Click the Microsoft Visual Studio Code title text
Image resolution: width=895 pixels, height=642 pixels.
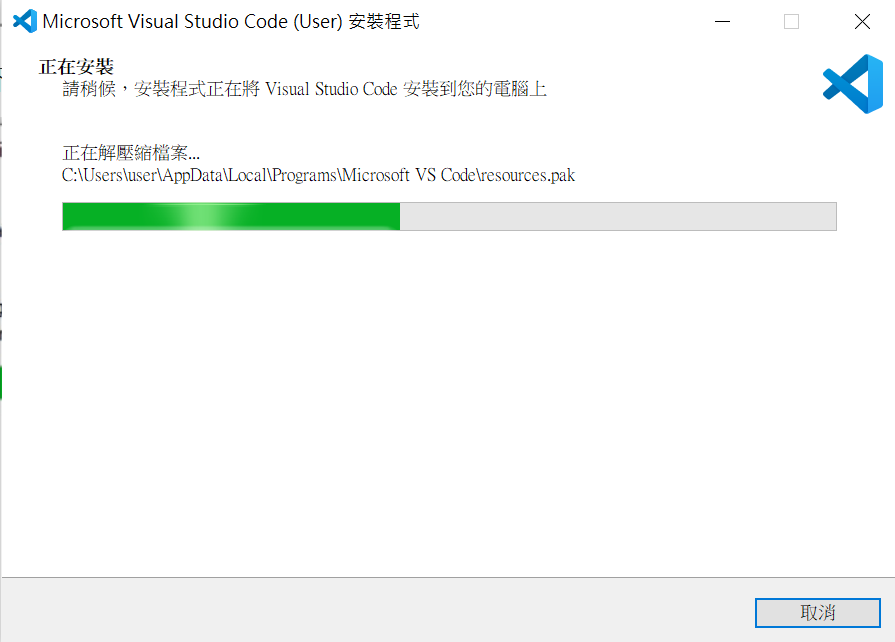pyautogui.click(x=165, y=22)
